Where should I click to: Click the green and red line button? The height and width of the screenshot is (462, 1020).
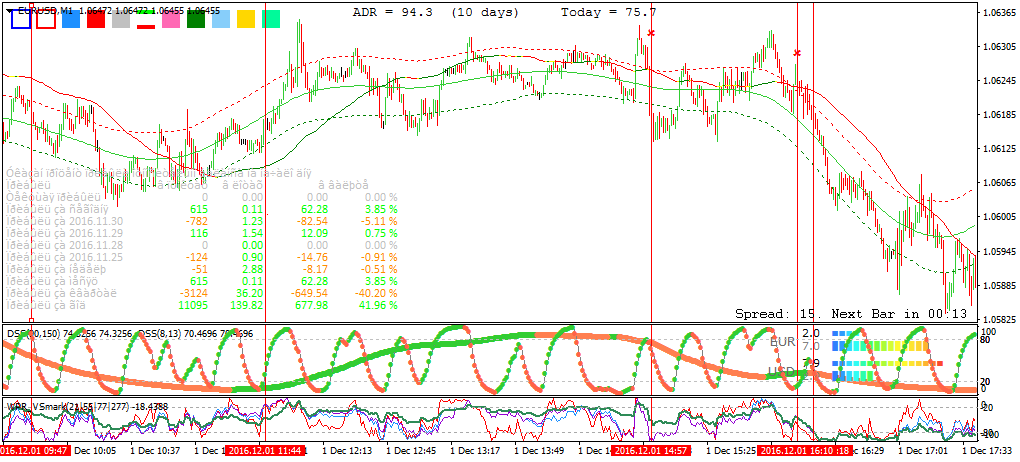146,20
